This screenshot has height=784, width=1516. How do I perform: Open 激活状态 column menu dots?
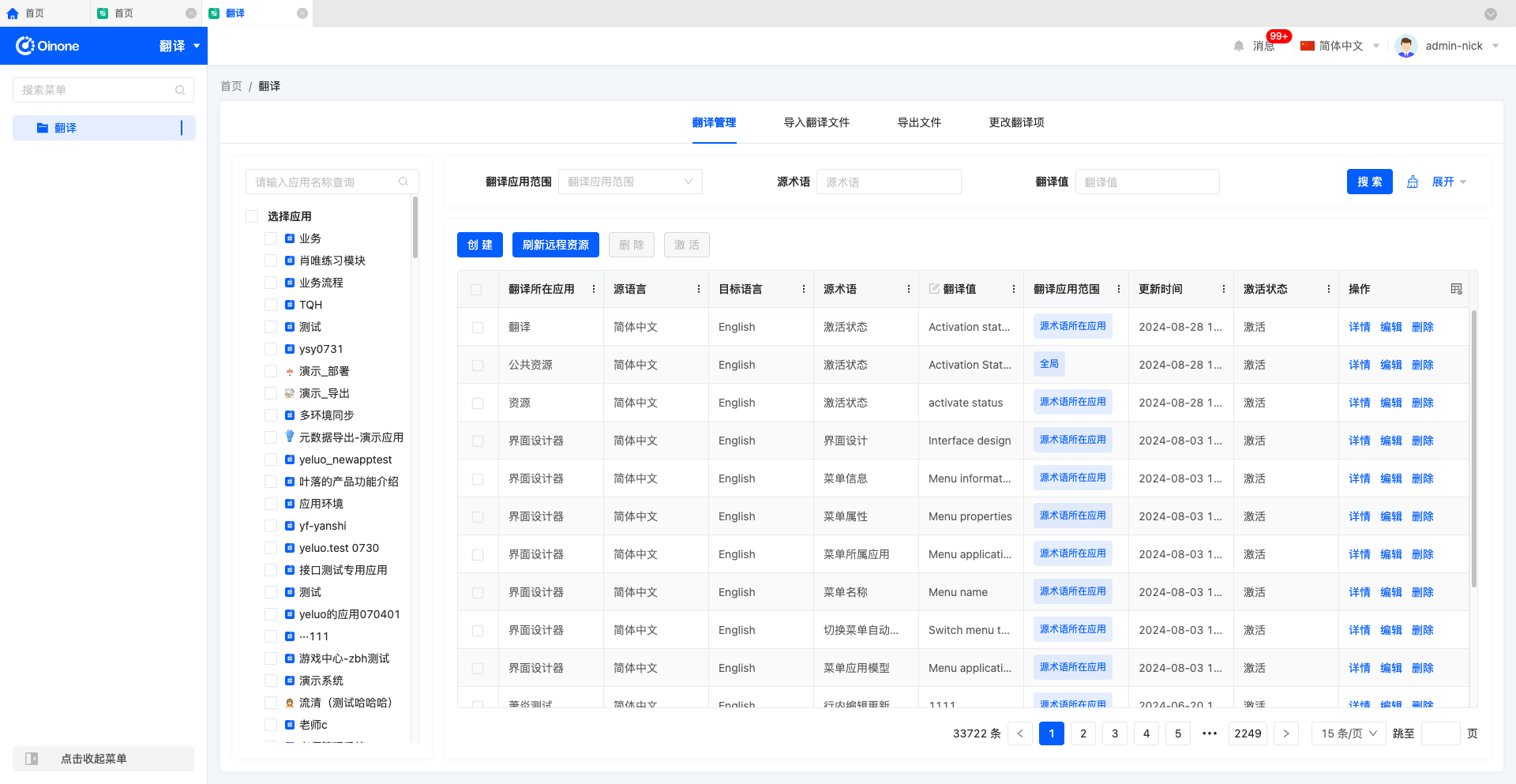point(1329,289)
